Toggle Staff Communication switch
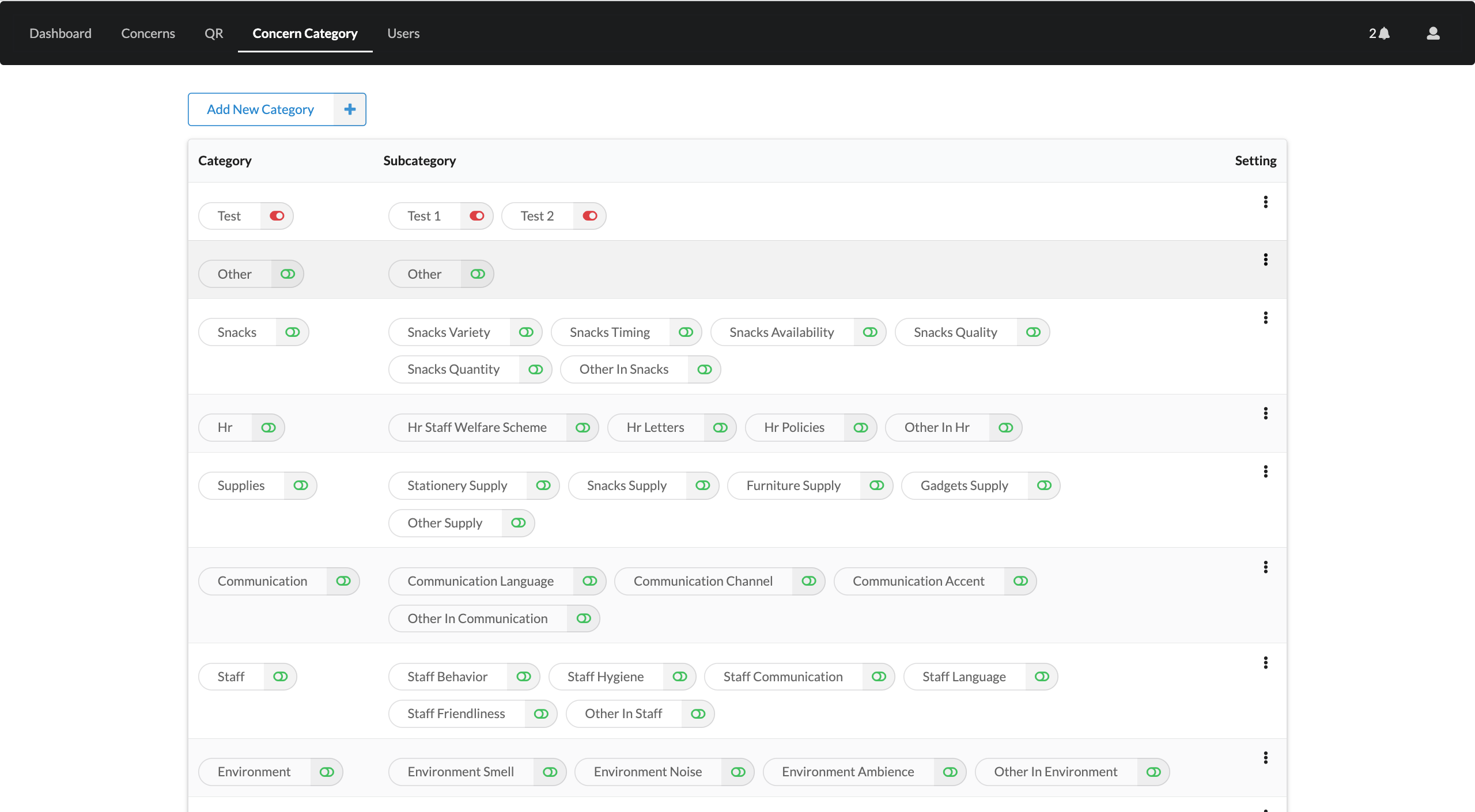 pos(879,677)
